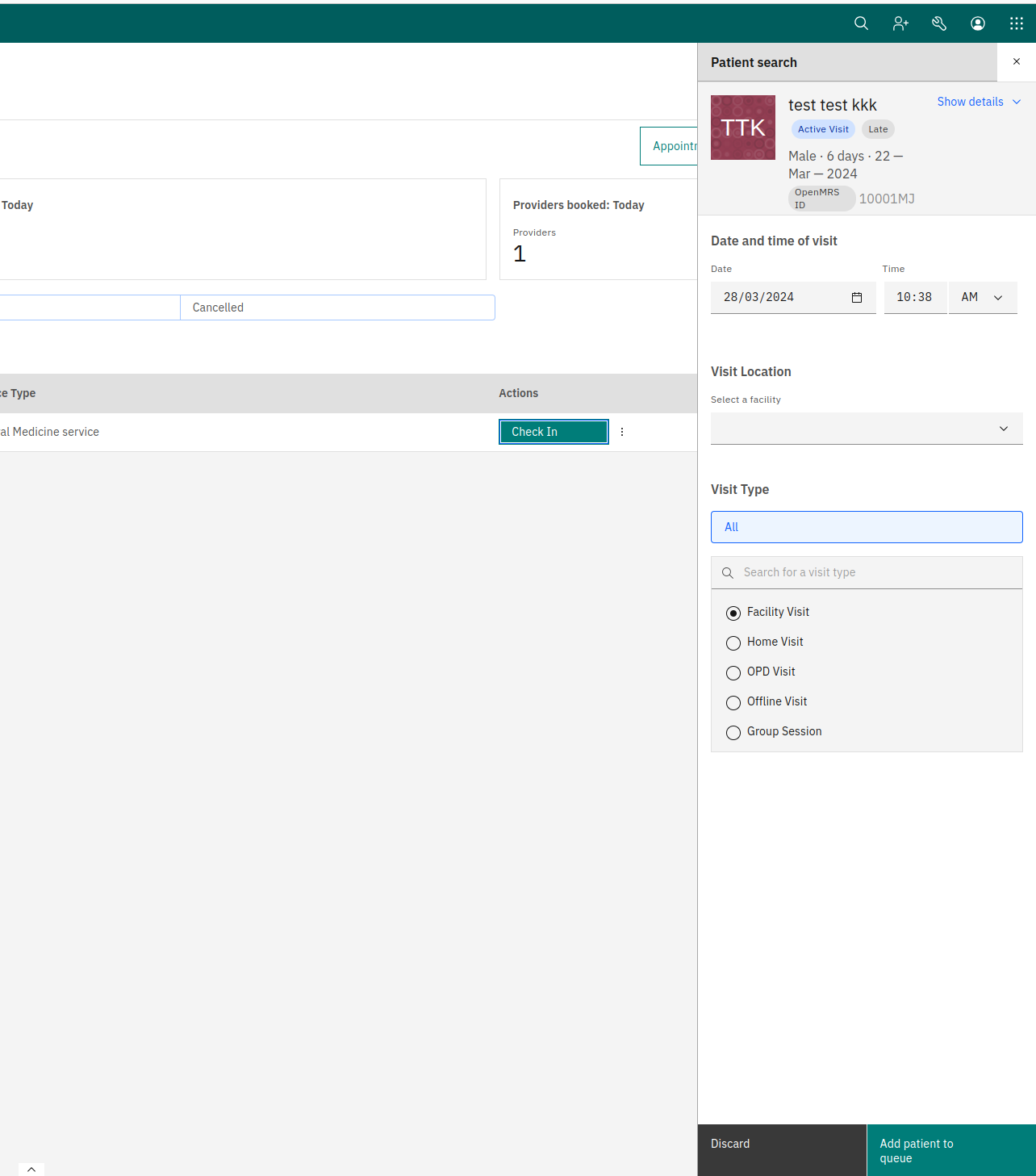
Task: Open the user account icon
Action: 978,23
